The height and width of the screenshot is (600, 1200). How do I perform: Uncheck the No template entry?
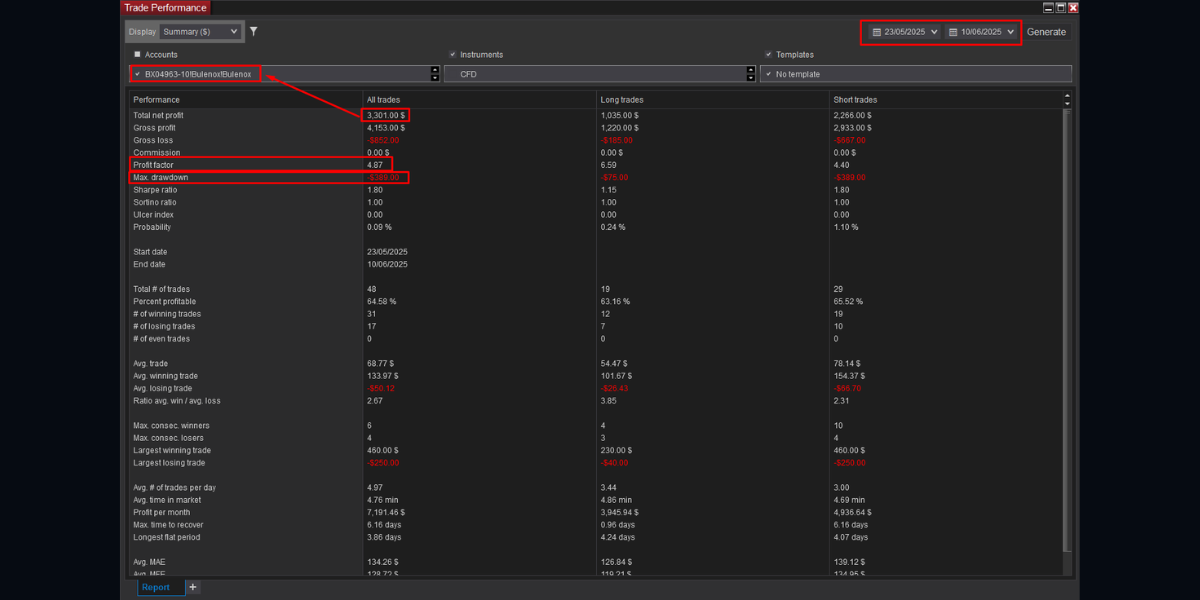pyautogui.click(x=768, y=74)
